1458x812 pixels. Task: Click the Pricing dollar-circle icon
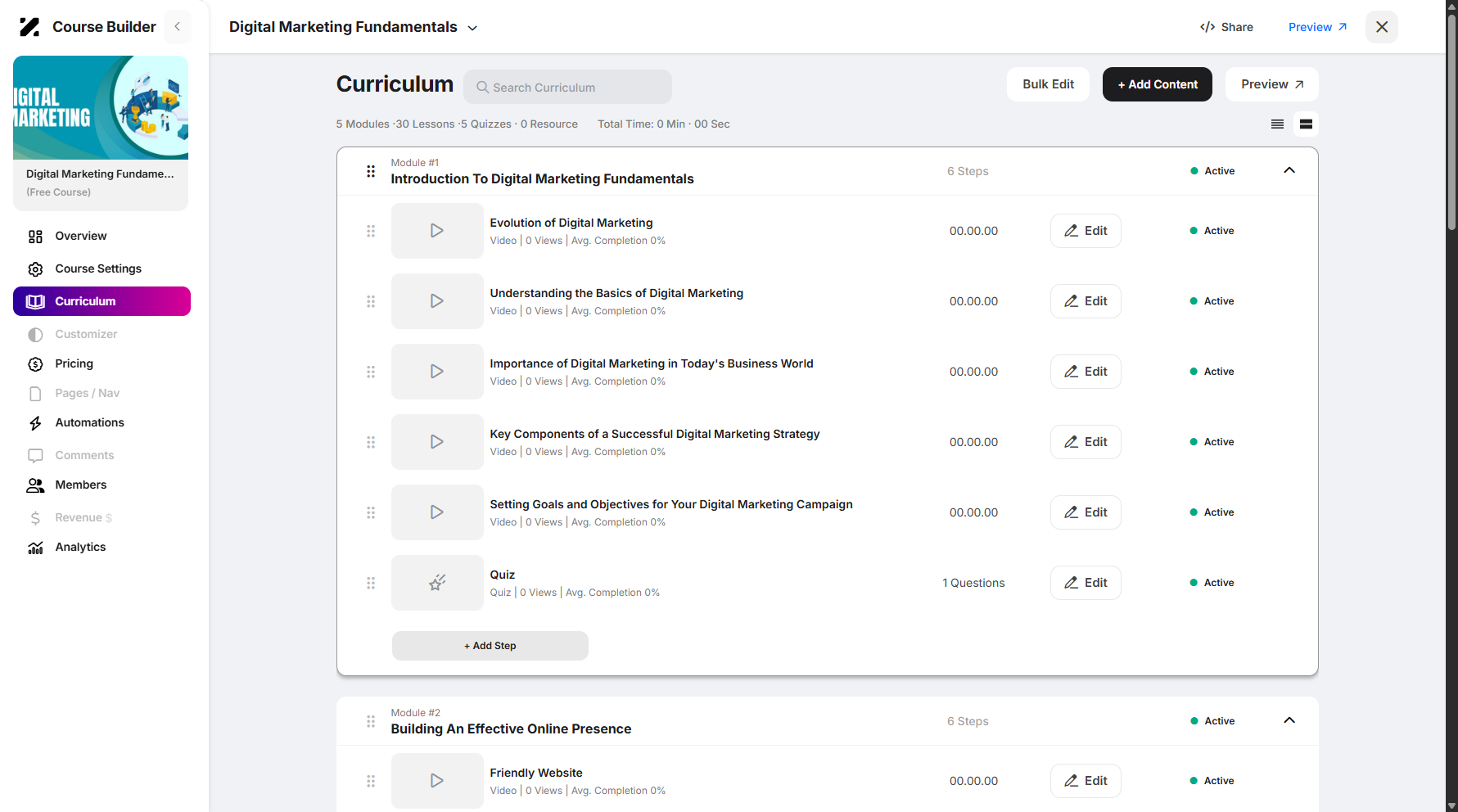coord(35,364)
